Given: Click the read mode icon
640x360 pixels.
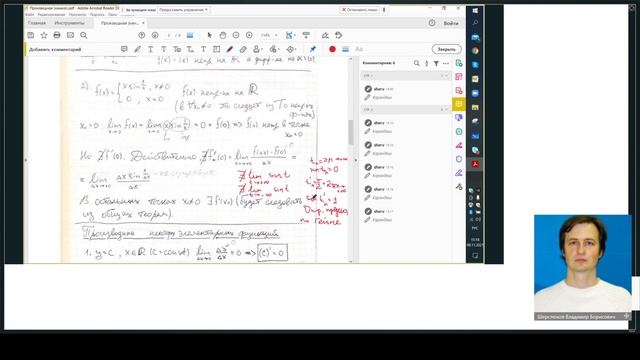Looking at the screenshot, I should click(x=306, y=36).
